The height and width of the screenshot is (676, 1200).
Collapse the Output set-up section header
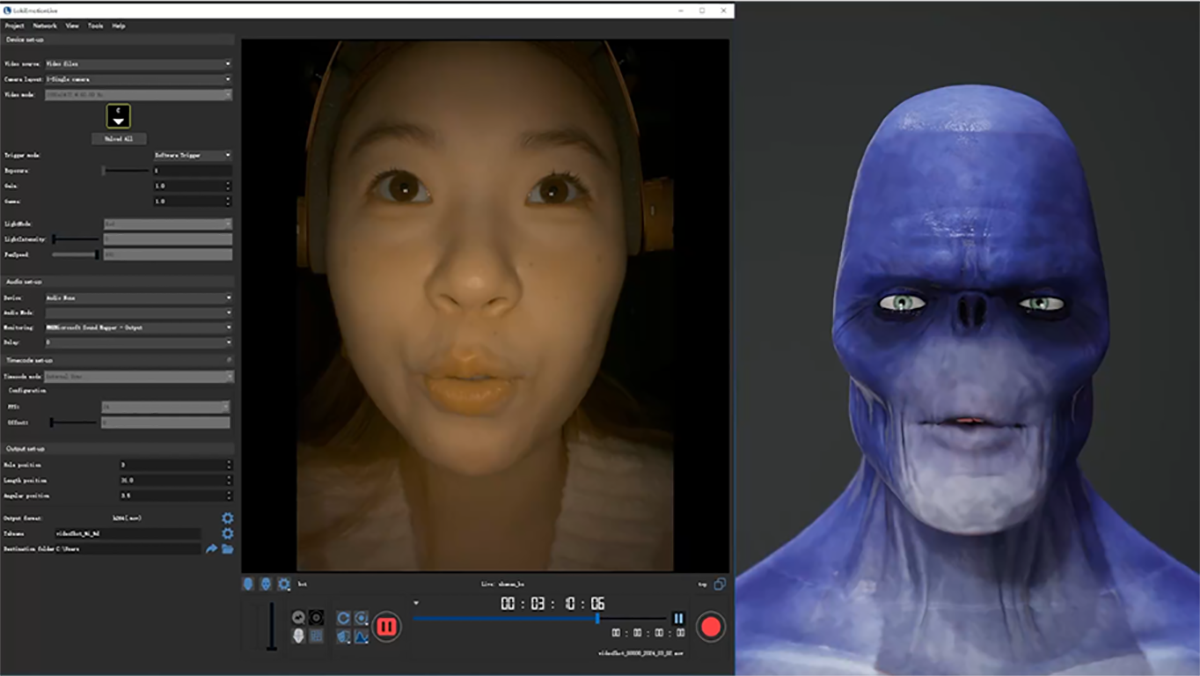click(x=119, y=448)
